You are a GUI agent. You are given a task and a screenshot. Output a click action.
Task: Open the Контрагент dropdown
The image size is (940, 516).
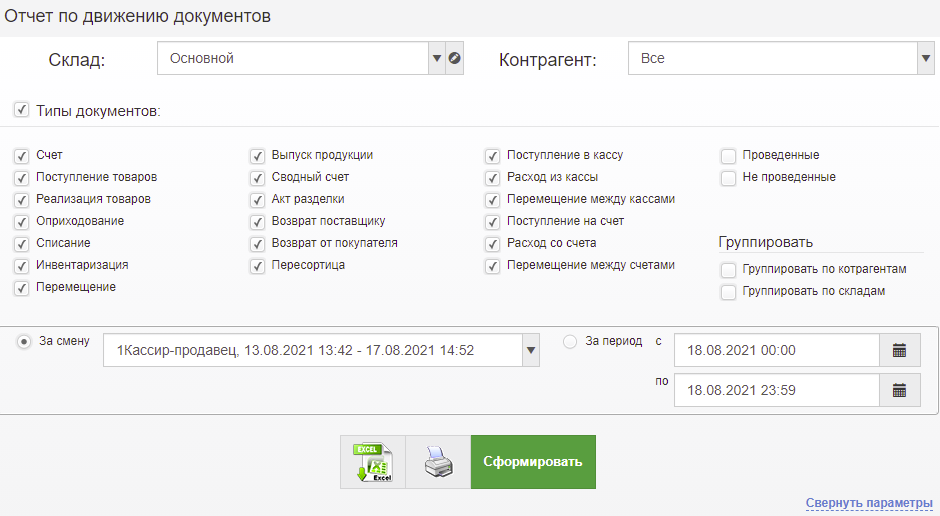(925, 58)
